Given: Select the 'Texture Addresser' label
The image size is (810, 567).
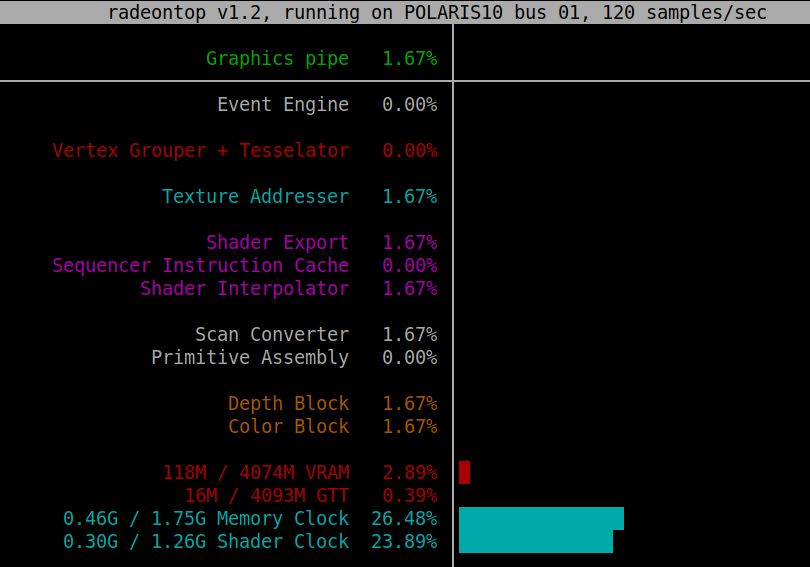Looking at the screenshot, I should pyautogui.click(x=256, y=197).
